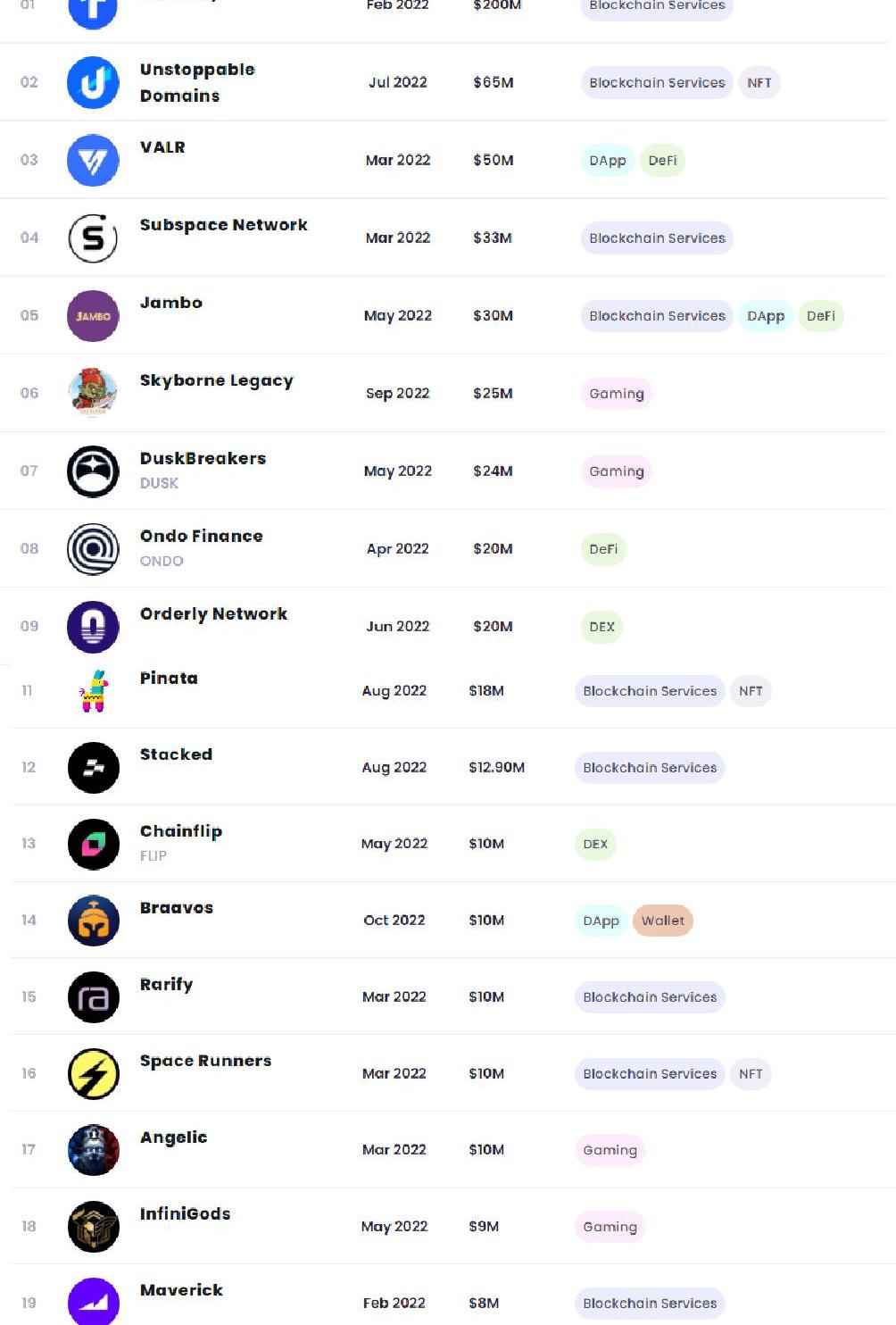Open the Orderly Network project link

[x=213, y=613]
